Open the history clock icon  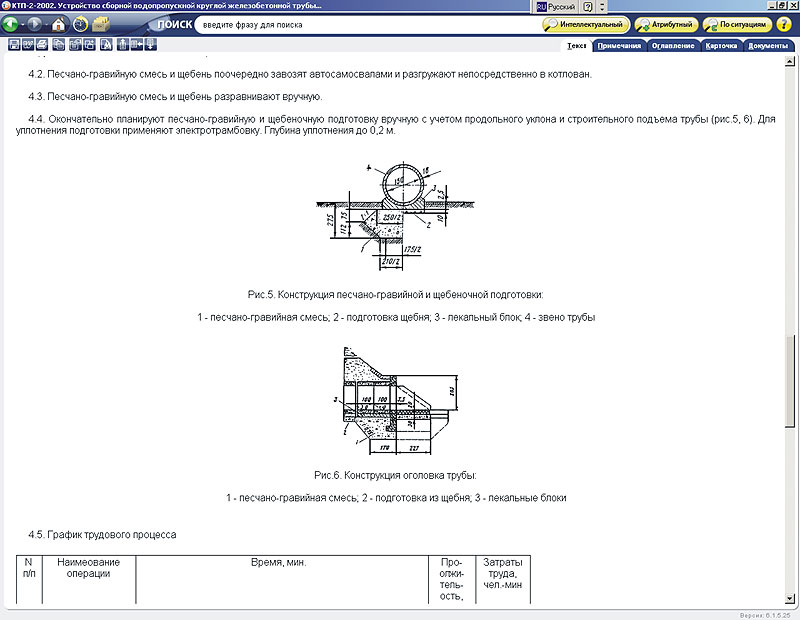pos(80,24)
